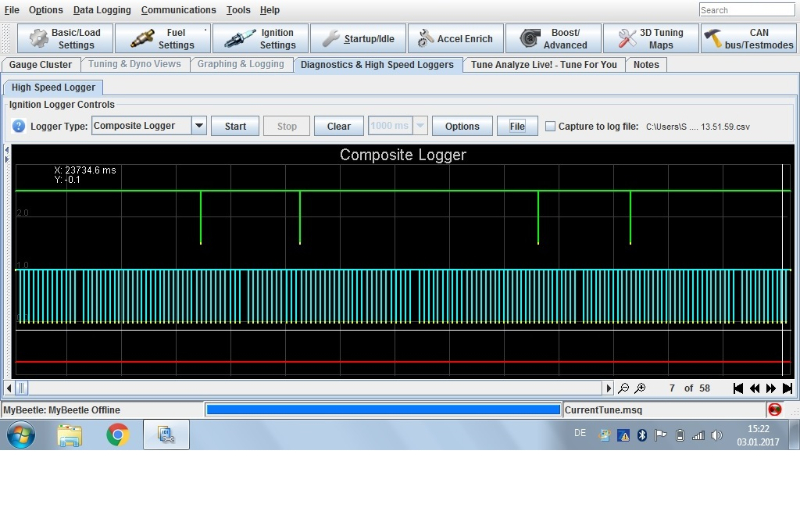The height and width of the screenshot is (515, 800).
Task: Click the red connection status icon
Action: [x=774, y=410]
